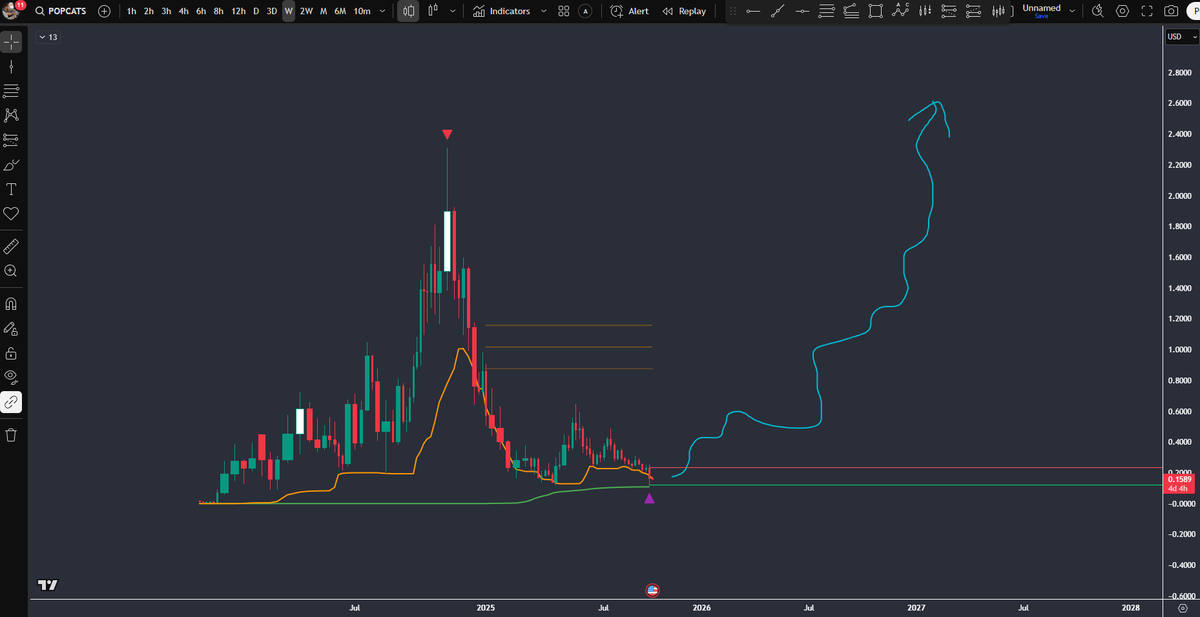Hide all drawings with the eye toggle

11,377
